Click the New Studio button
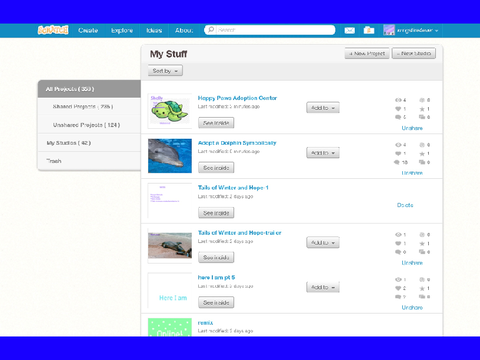This screenshot has height=360, width=480. 414,53
